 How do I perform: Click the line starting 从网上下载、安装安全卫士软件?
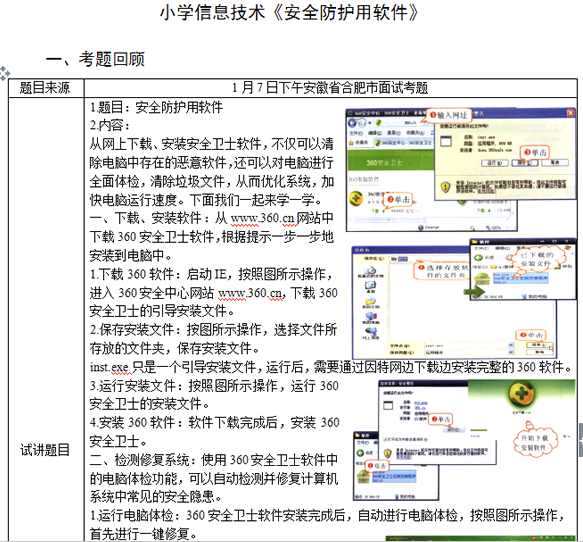tap(211, 144)
